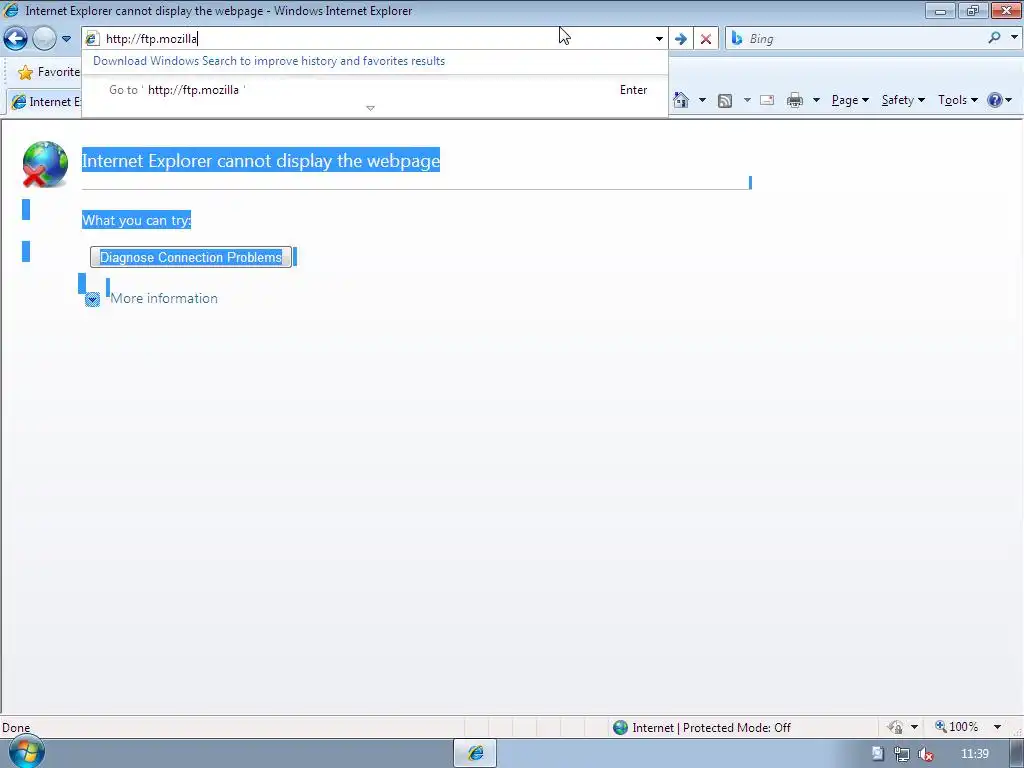The height and width of the screenshot is (768, 1024).
Task: Click the red Stop loading icon
Action: (x=706, y=39)
